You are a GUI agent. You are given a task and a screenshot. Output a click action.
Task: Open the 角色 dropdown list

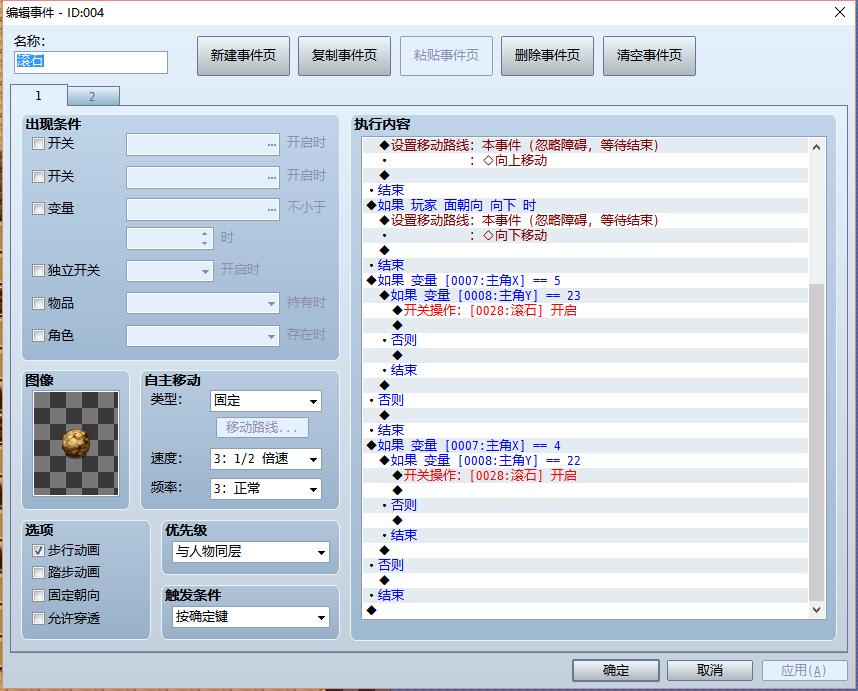pyautogui.click(x=203, y=336)
